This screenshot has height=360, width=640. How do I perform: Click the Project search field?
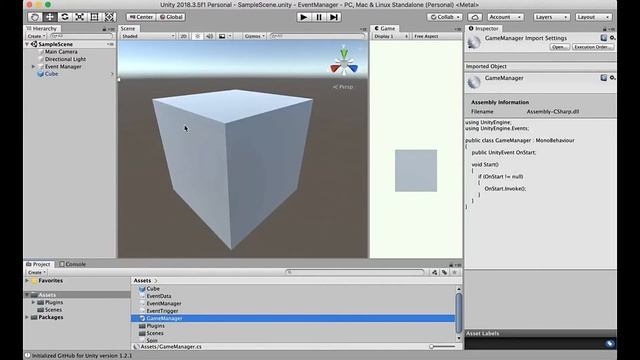click(355, 272)
